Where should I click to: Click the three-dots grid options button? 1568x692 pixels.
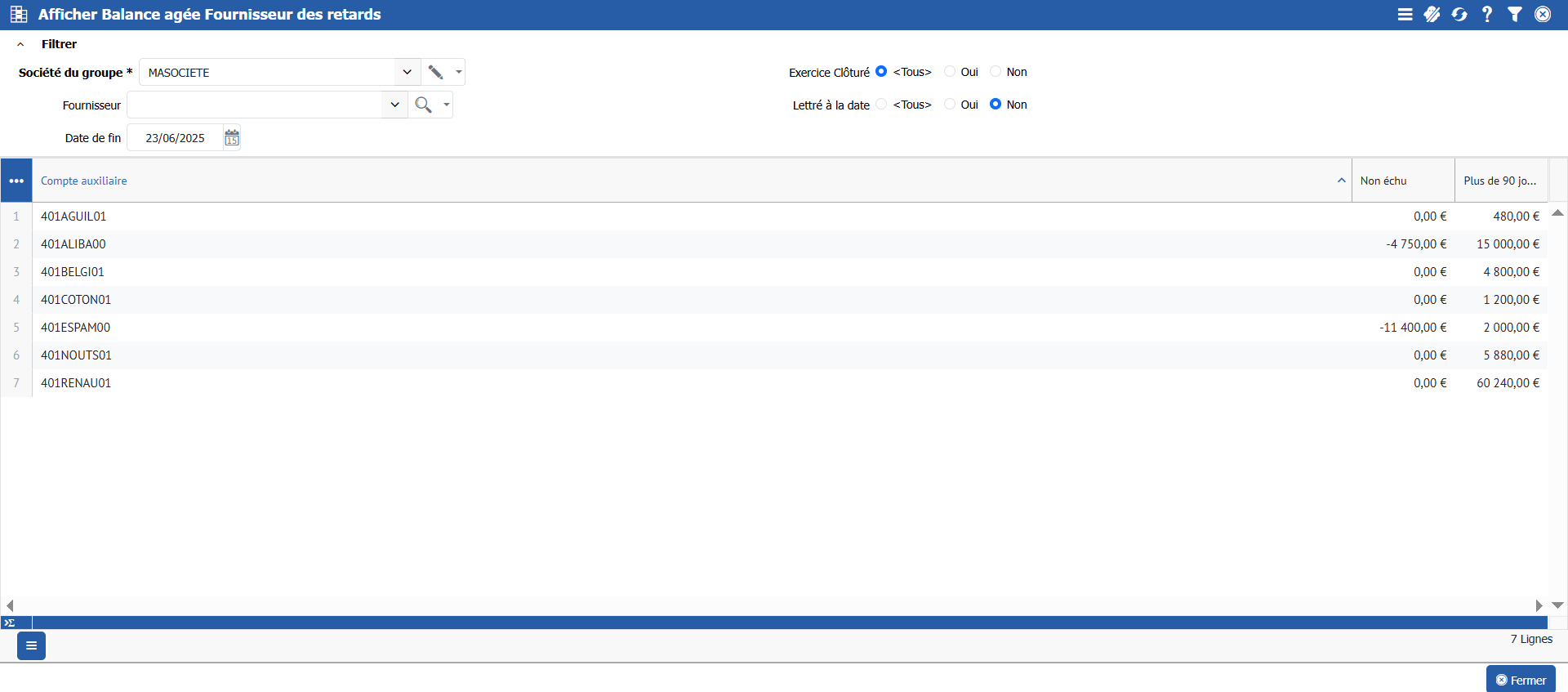click(x=16, y=181)
